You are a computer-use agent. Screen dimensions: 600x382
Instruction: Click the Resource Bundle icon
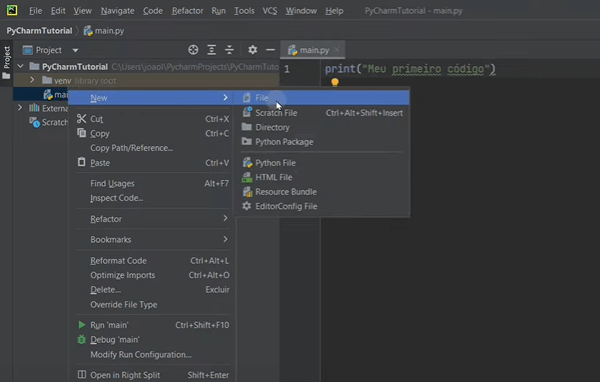pyautogui.click(x=247, y=191)
